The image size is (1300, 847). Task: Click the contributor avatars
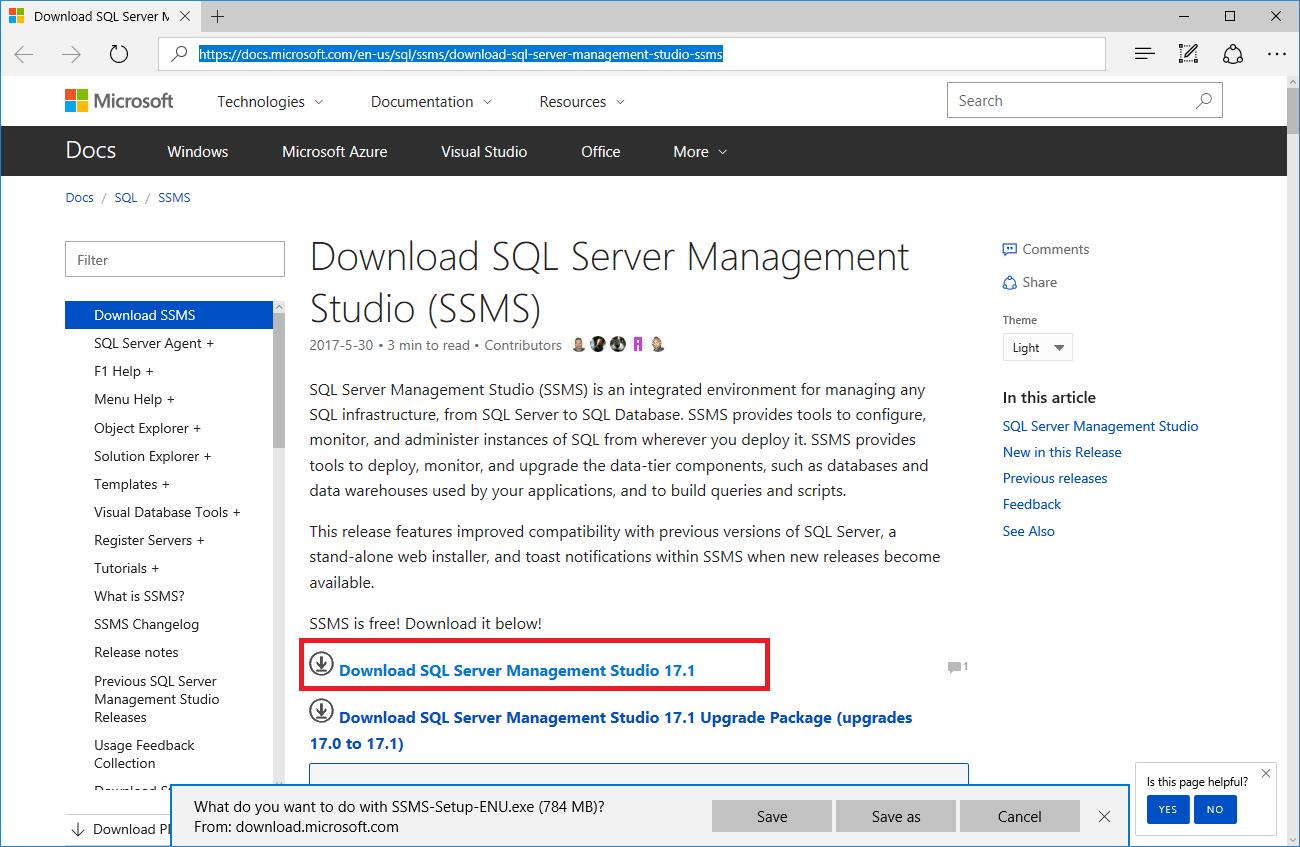coord(618,344)
